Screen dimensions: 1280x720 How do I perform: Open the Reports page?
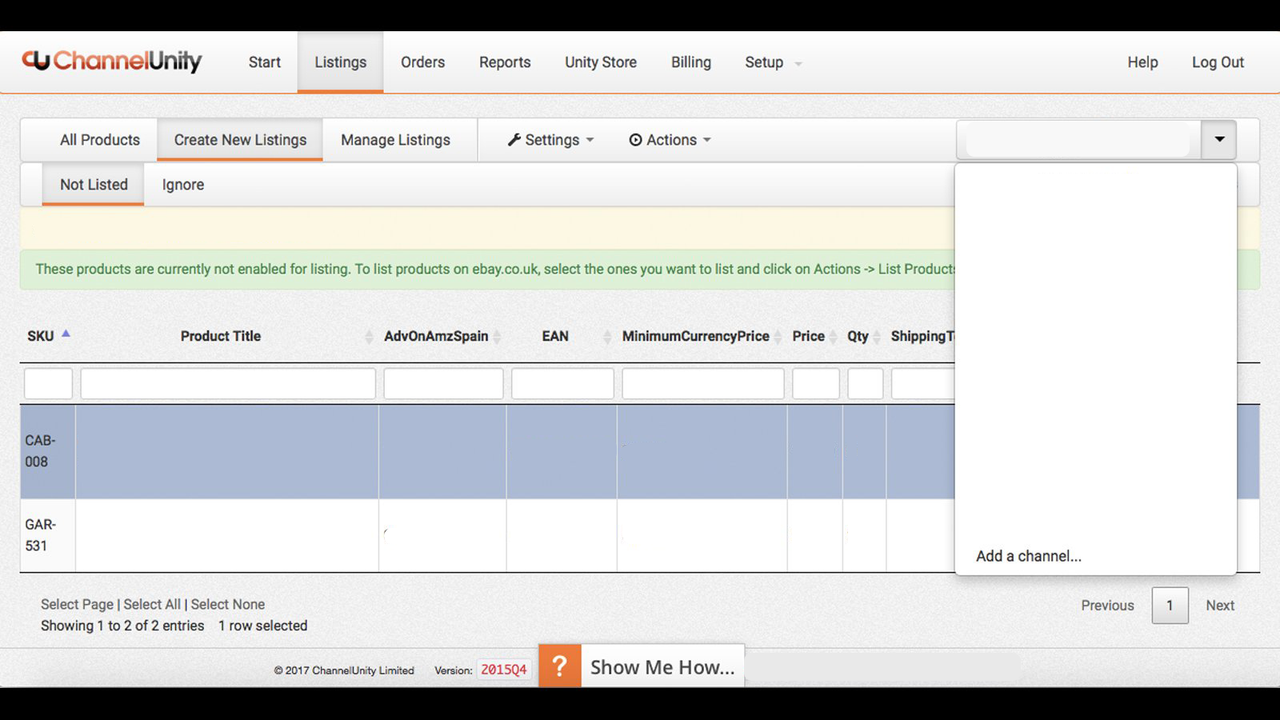[504, 62]
